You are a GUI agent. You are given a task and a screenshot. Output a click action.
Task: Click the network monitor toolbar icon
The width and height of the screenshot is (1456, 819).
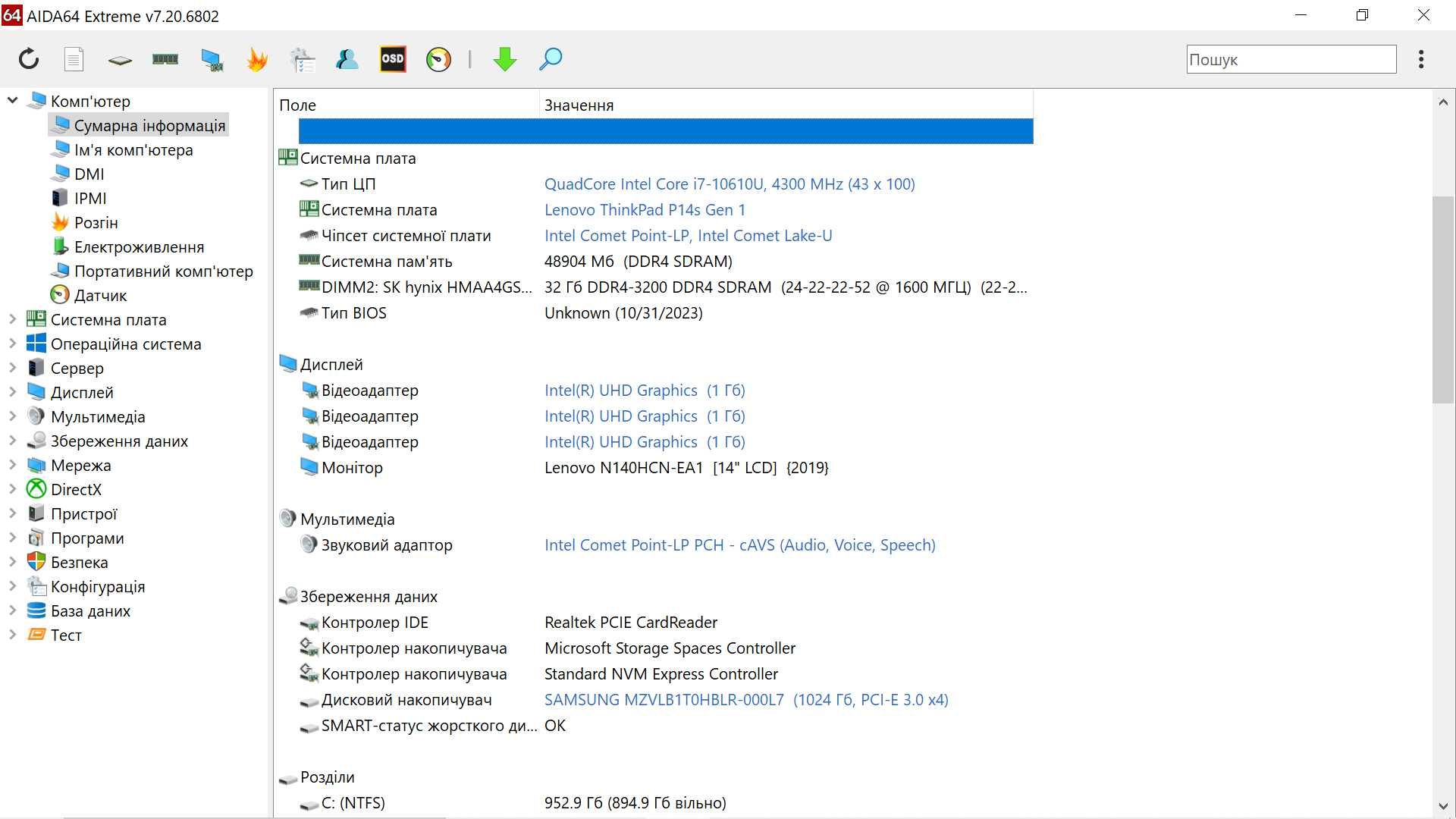coord(212,60)
